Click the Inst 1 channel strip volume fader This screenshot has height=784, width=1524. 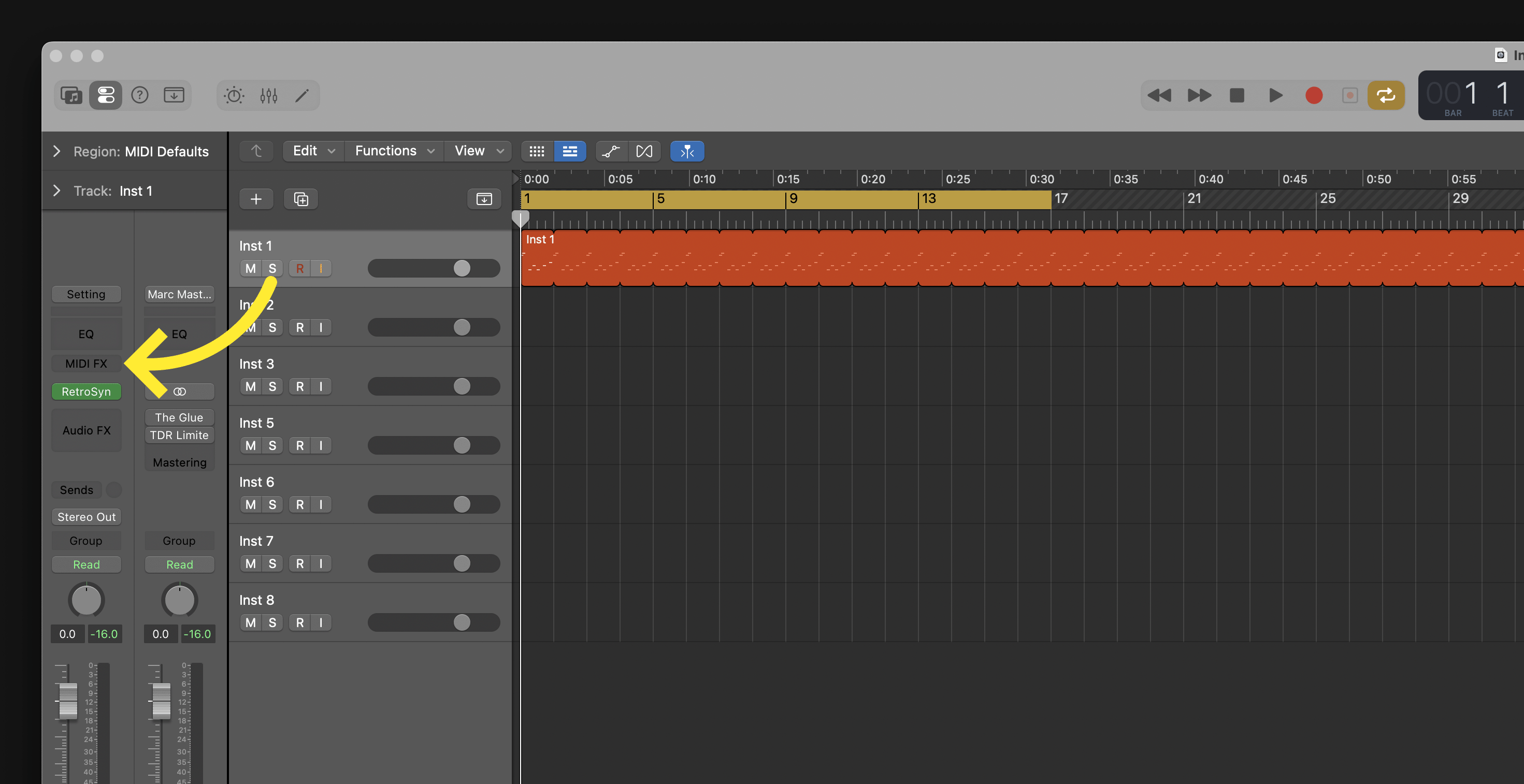68,701
